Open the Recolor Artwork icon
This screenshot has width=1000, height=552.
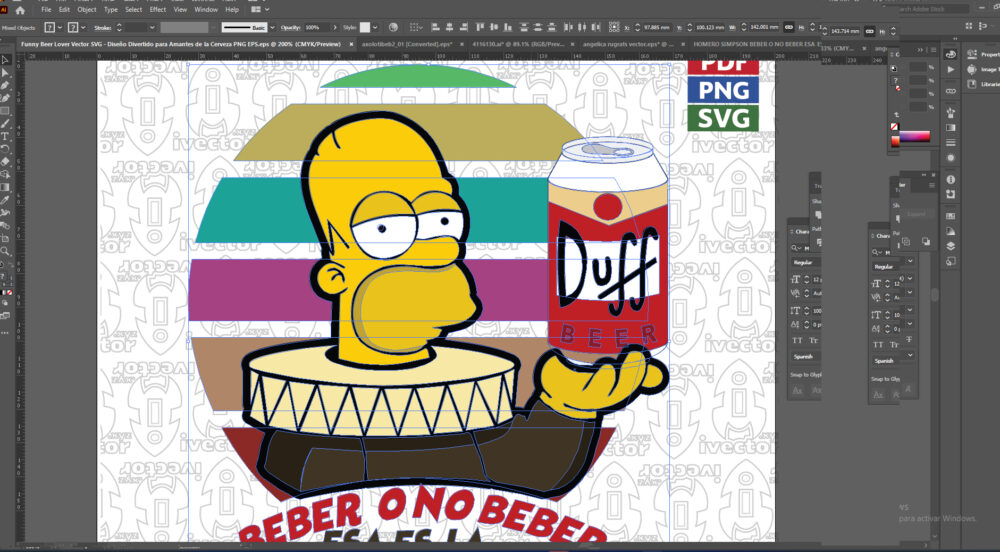[x=393, y=27]
